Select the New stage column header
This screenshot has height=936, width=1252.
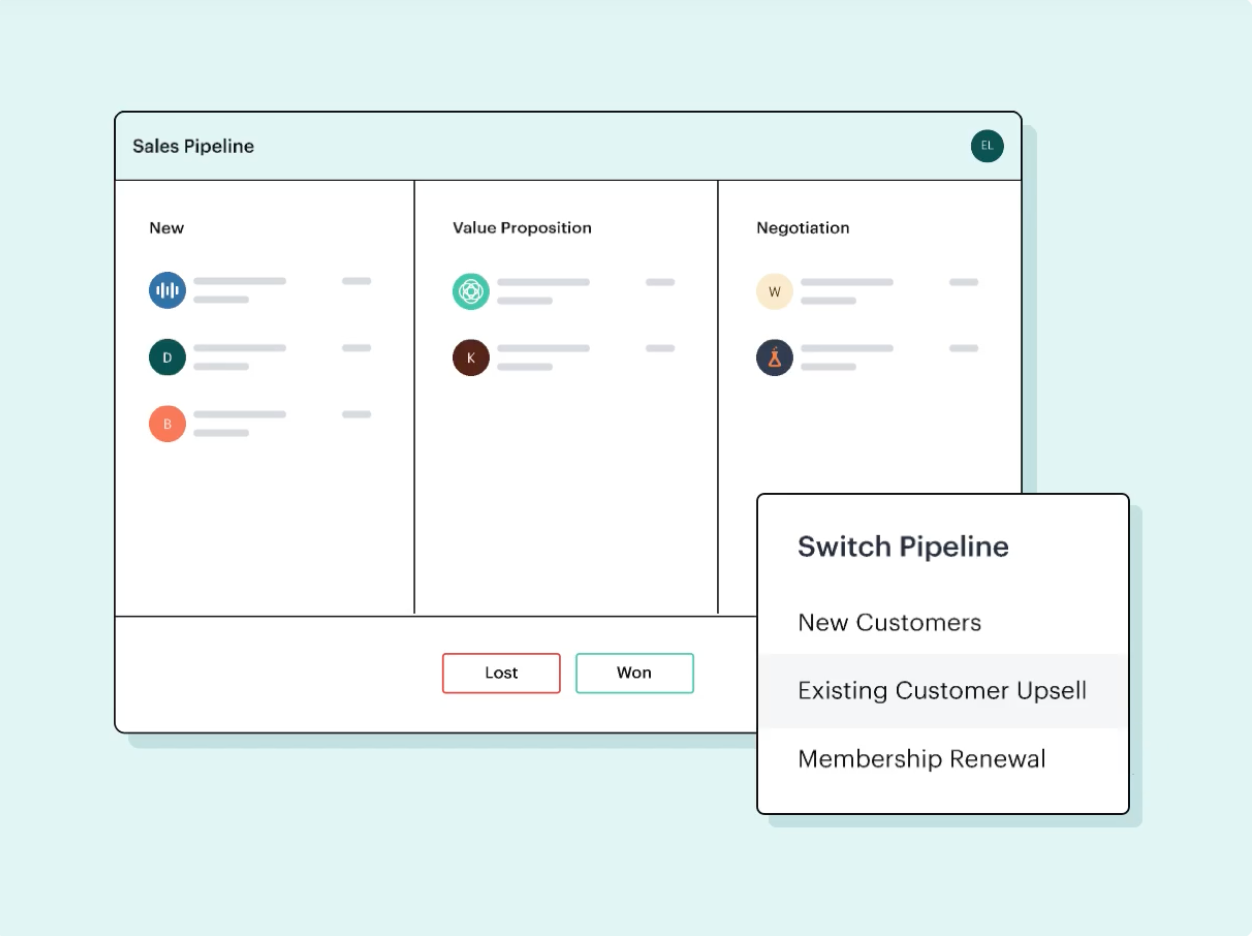coord(167,228)
